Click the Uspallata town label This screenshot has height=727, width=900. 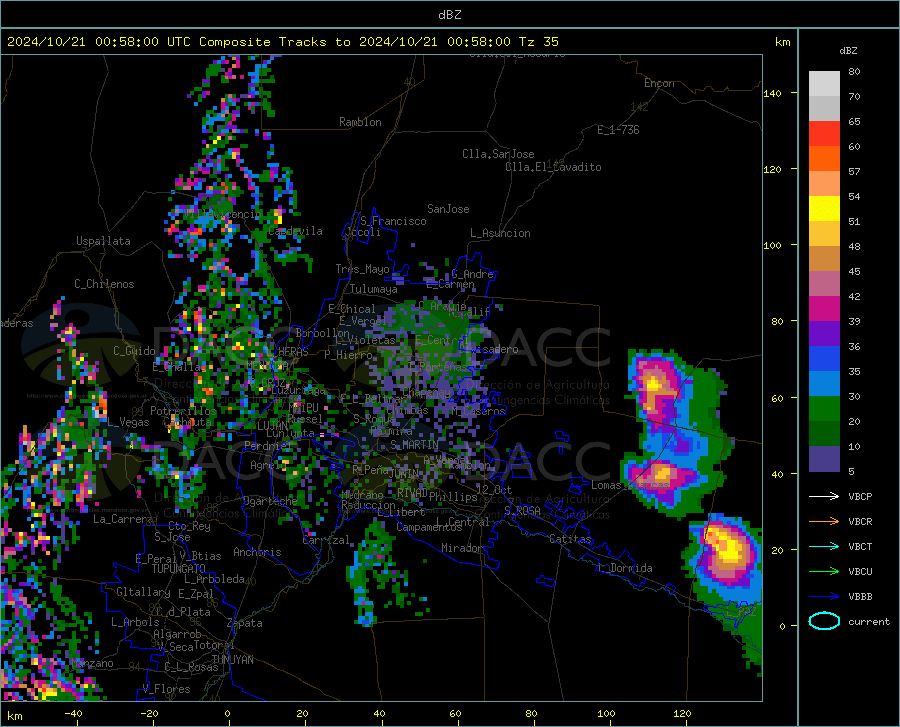point(103,241)
